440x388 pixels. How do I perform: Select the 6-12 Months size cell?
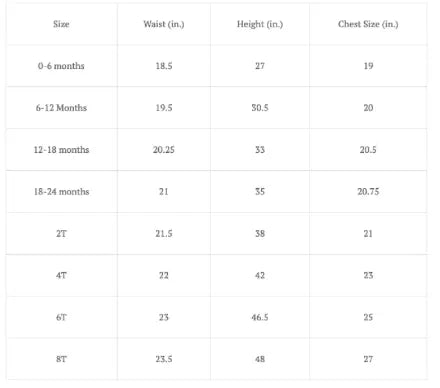click(61, 108)
